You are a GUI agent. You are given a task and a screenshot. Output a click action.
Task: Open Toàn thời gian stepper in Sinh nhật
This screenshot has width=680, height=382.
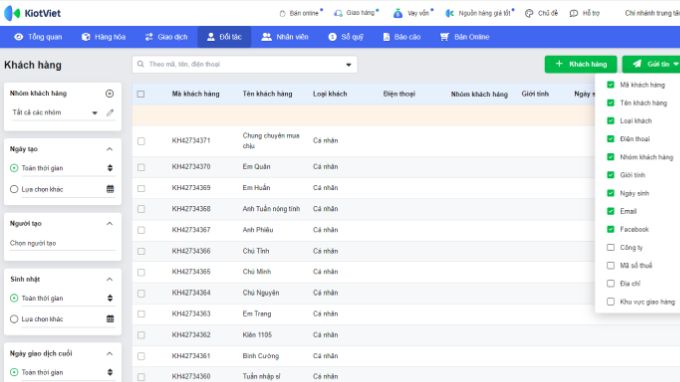click(x=110, y=298)
